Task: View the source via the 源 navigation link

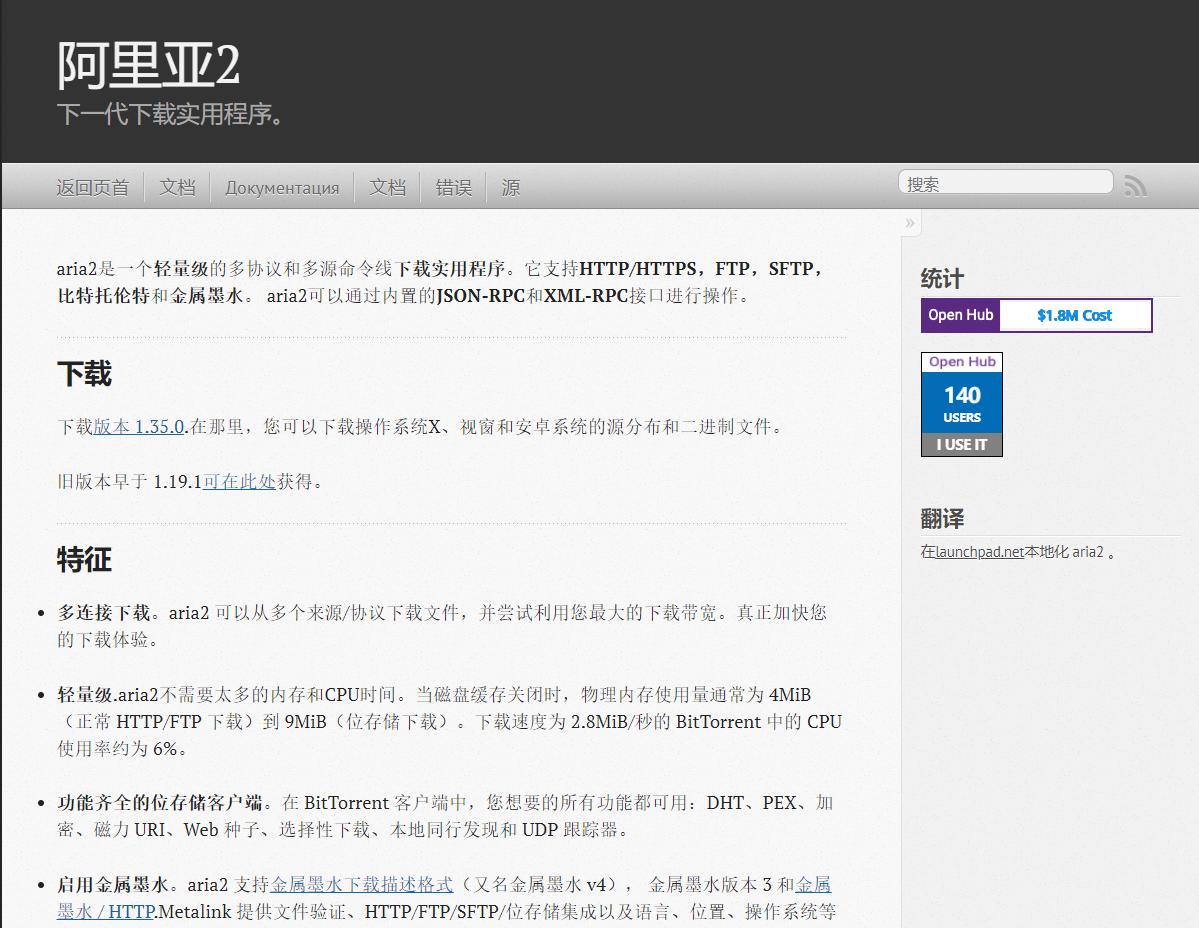Action: [x=509, y=187]
